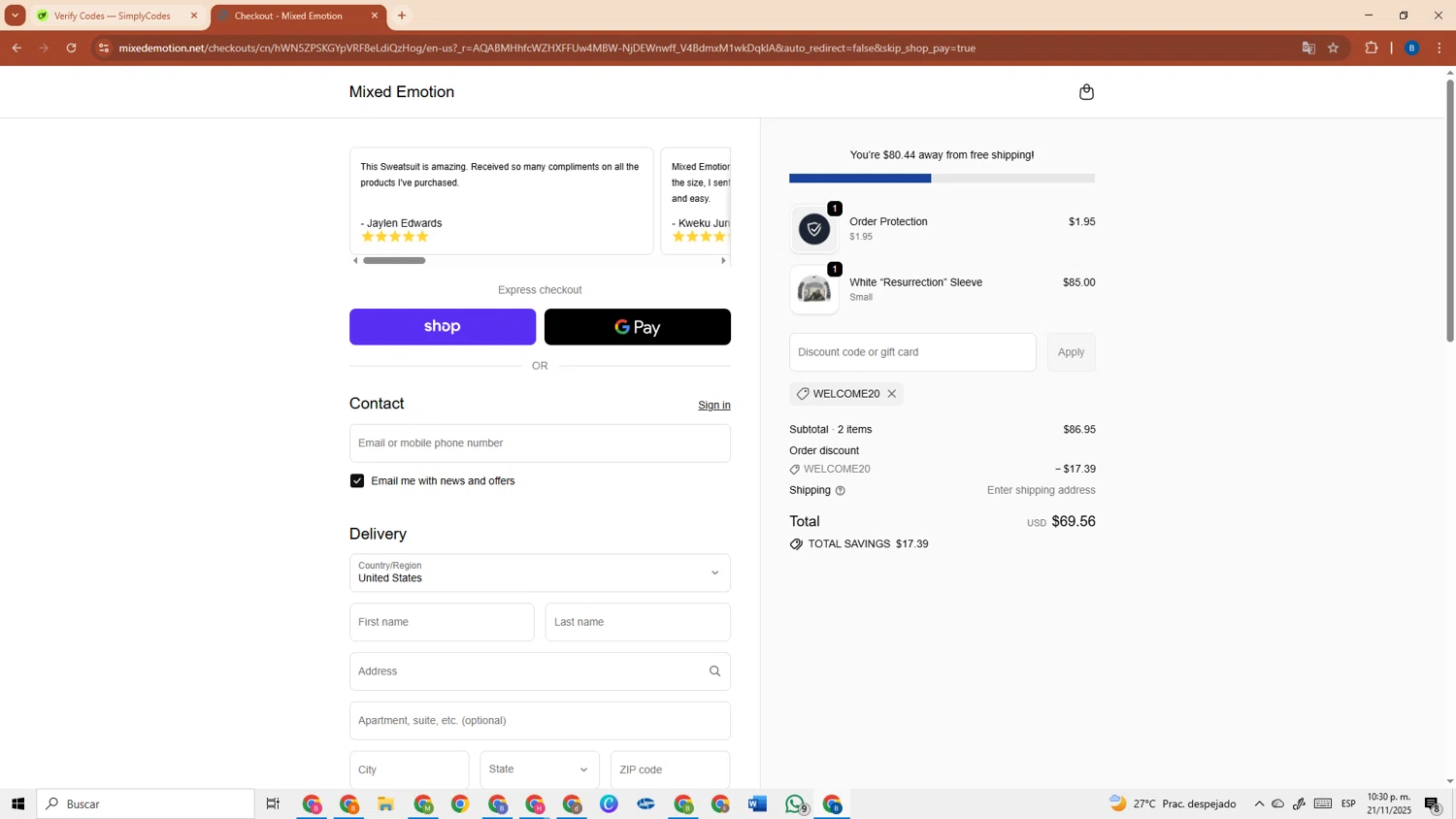
Task: Click the Jaylen Edwards review card
Action: click(501, 201)
